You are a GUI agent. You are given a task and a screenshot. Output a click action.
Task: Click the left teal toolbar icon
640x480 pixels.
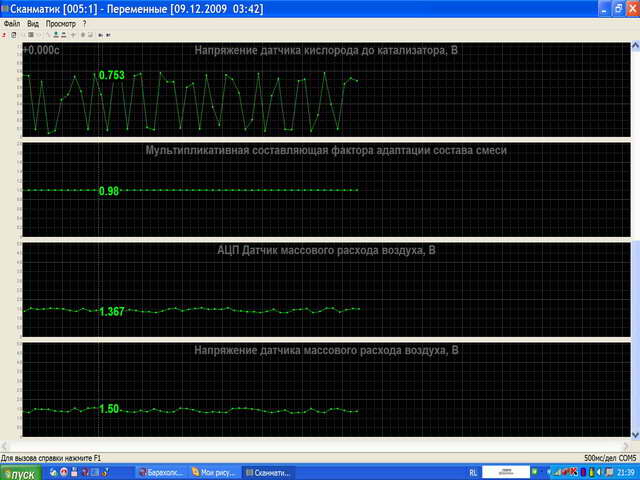(55, 35)
